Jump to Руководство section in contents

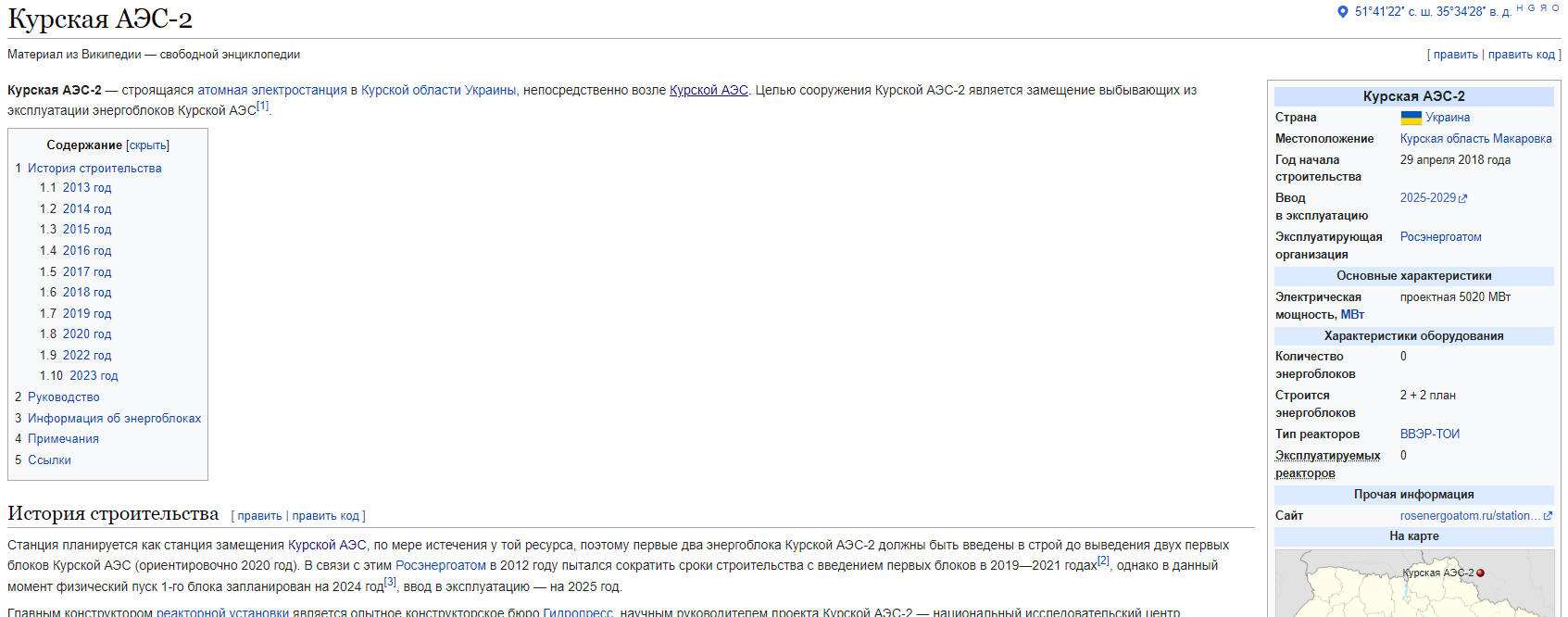point(63,397)
